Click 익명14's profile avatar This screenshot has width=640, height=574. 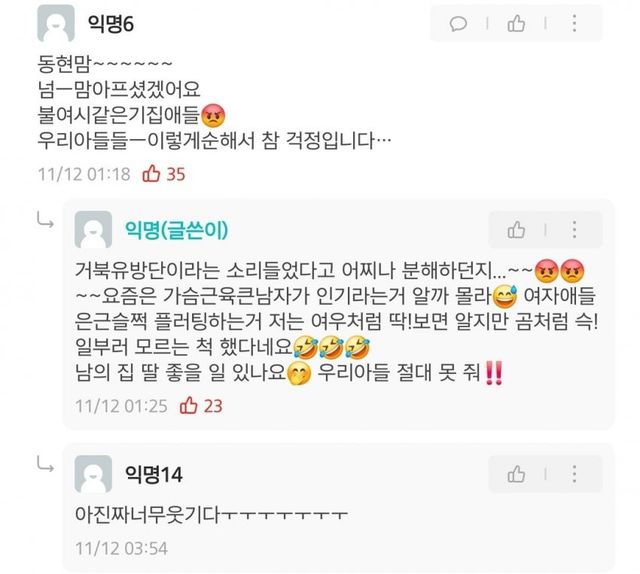coord(93,474)
